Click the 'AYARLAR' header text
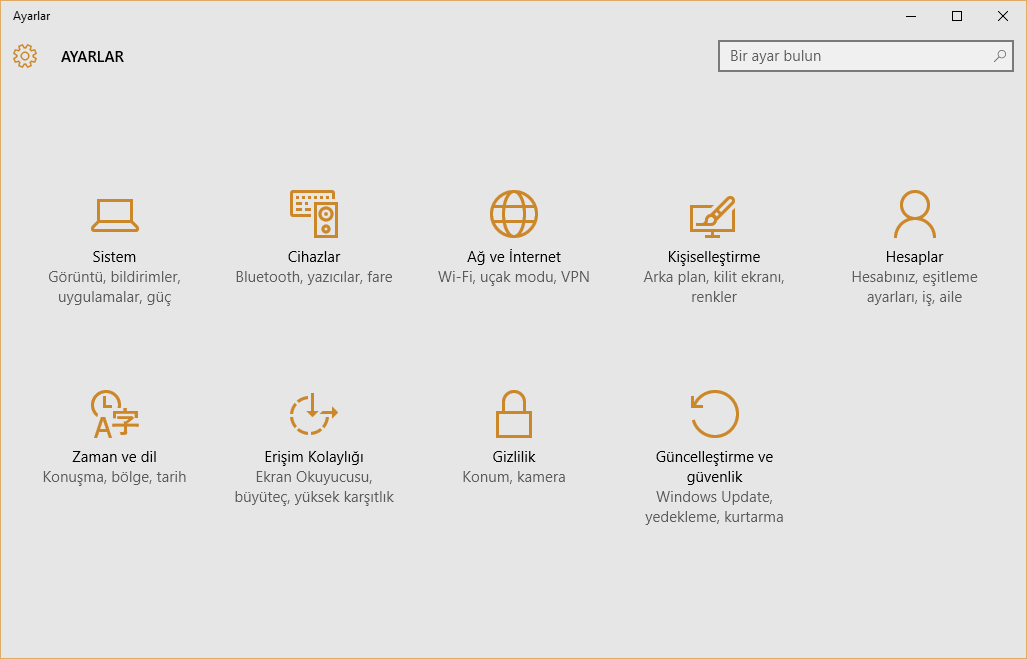This screenshot has height=659, width=1027. coord(92,56)
